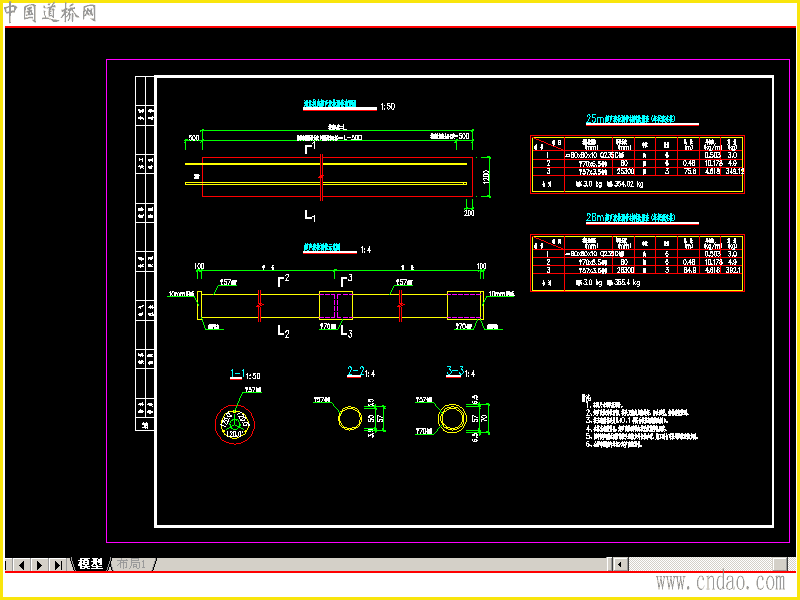The height and width of the screenshot is (600, 800).
Task: Click the horizontal scrollbar thumb
Action: coord(780,564)
